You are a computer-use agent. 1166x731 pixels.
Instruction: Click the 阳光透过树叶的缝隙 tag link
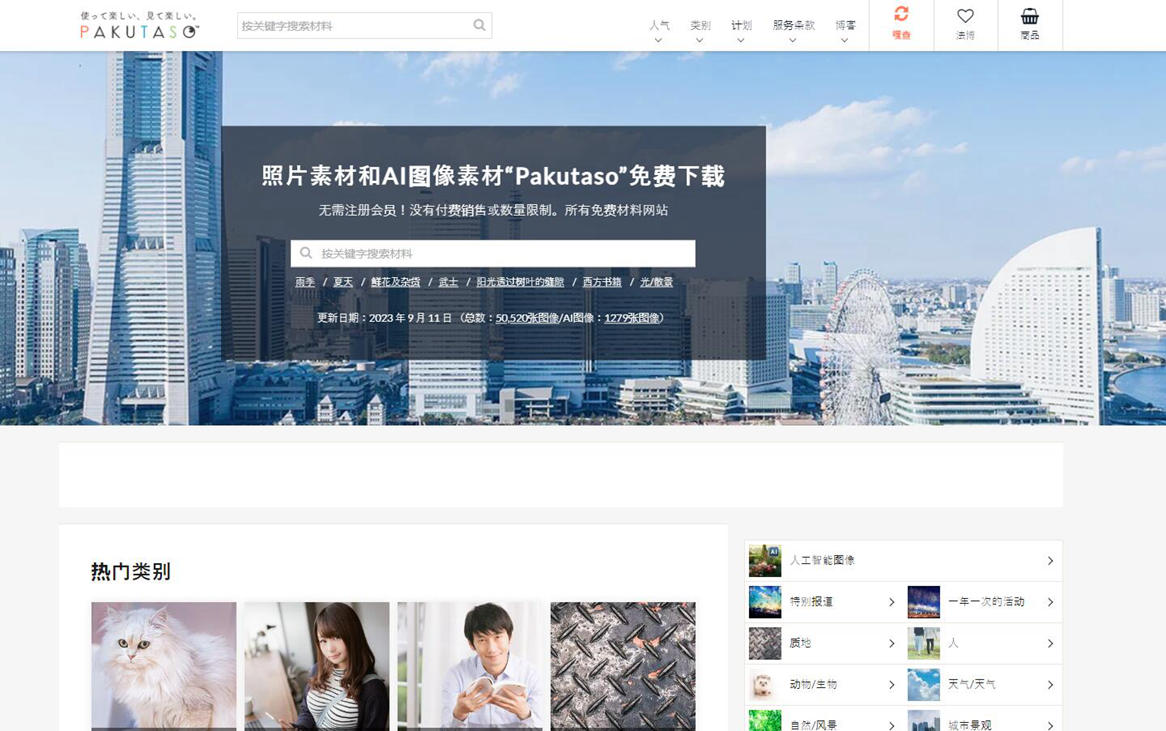pos(520,282)
